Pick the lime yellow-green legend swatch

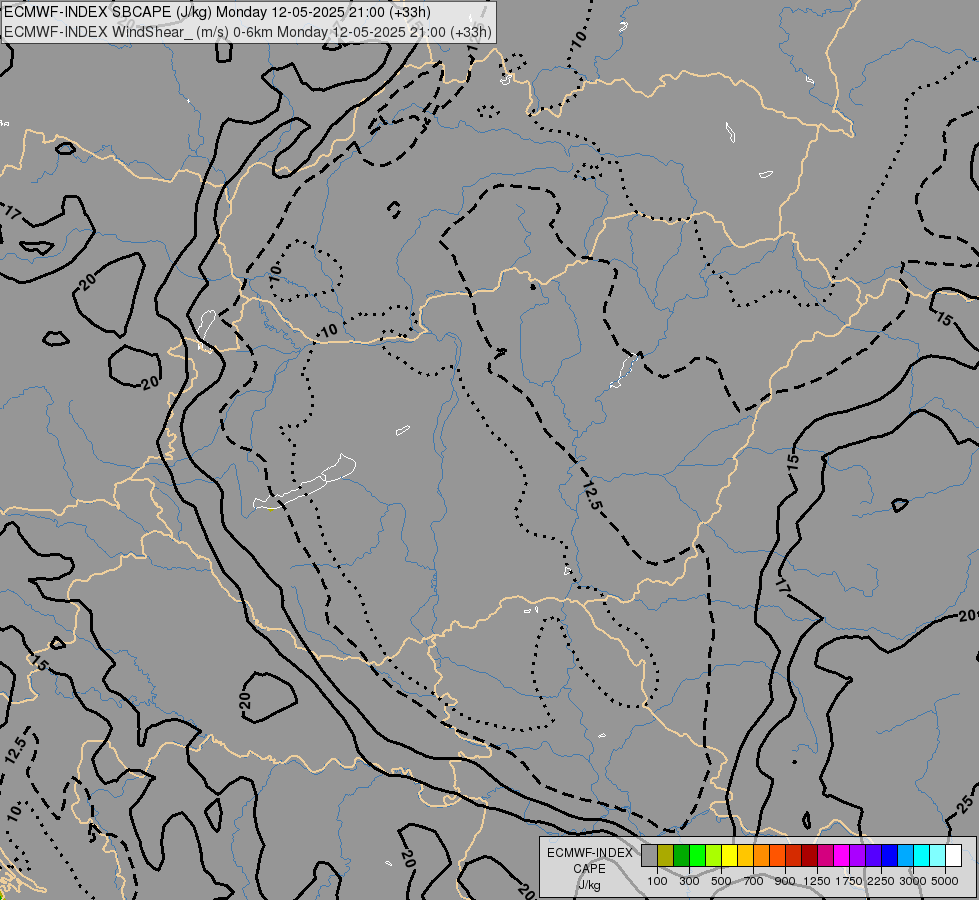coord(714,855)
